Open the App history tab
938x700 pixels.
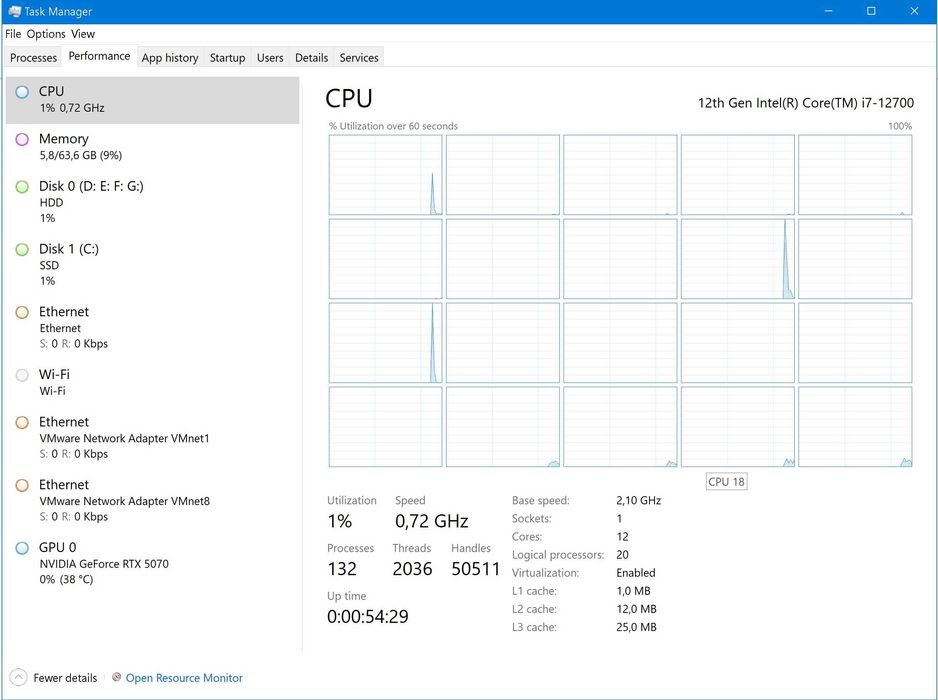click(x=170, y=58)
